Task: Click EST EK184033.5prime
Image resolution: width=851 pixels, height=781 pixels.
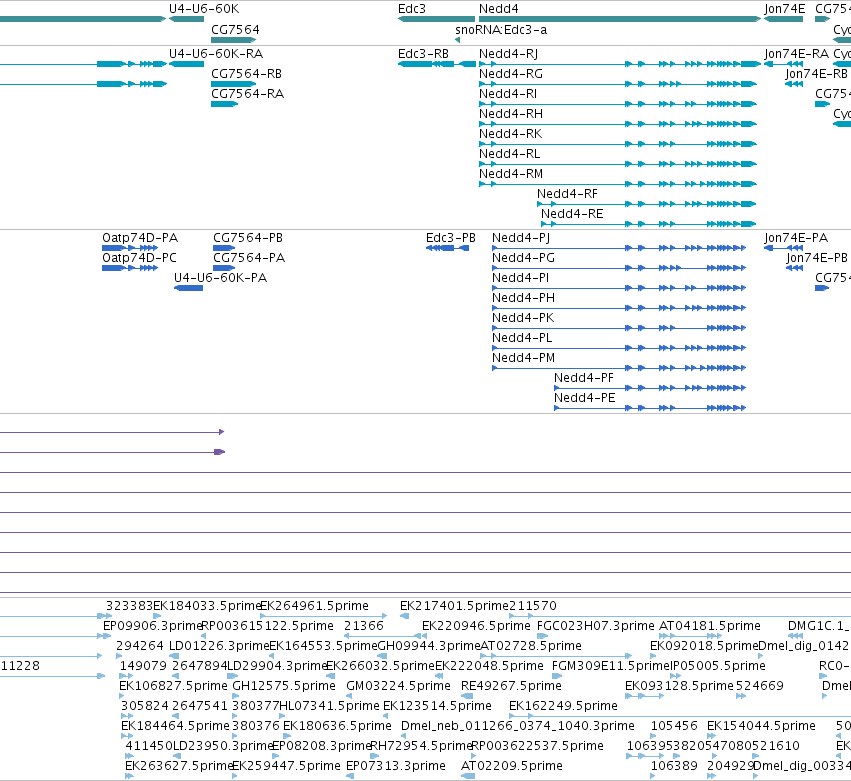Action: pyautogui.click(x=157, y=616)
